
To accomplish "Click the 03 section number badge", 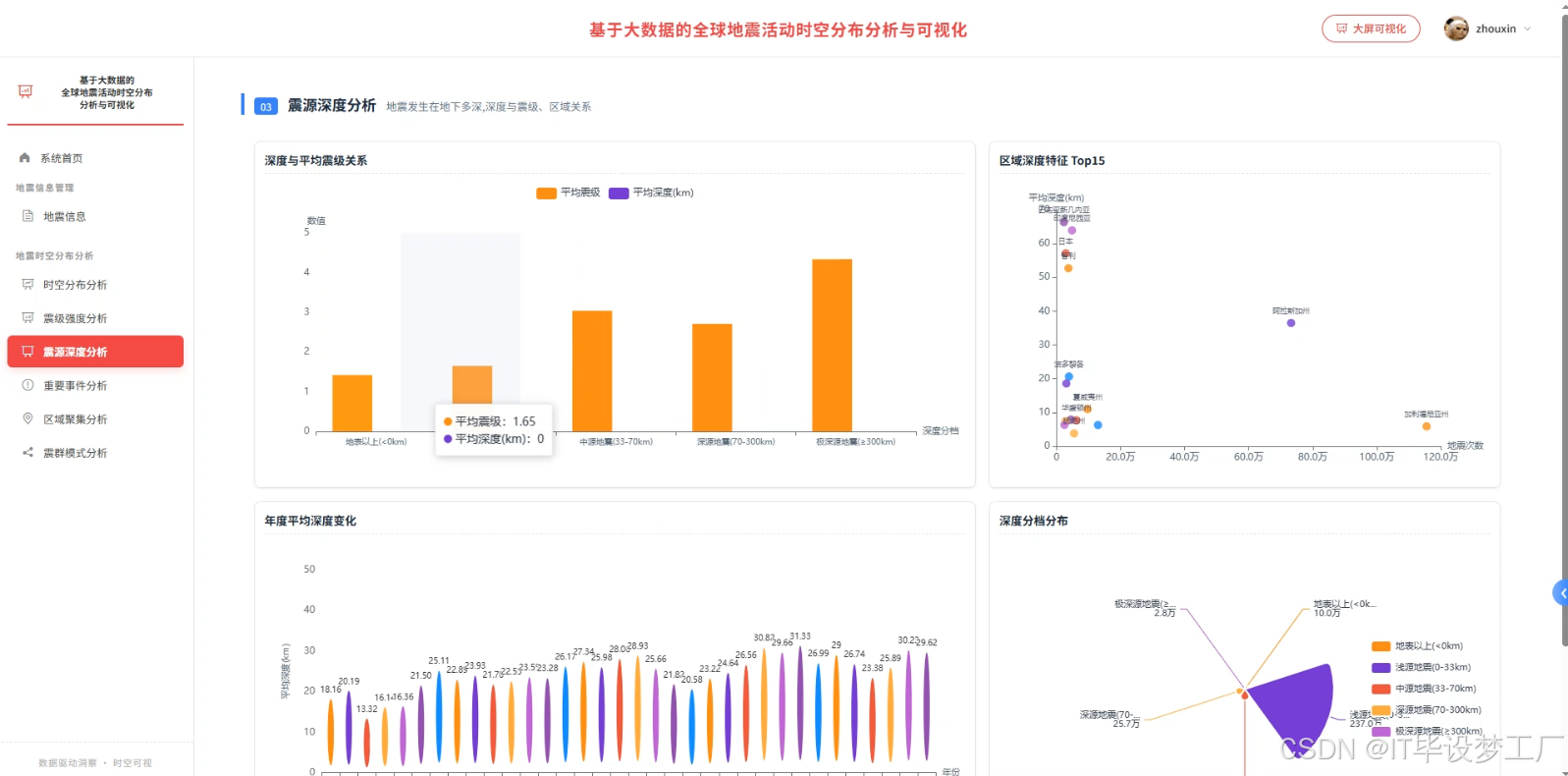I will [x=266, y=106].
